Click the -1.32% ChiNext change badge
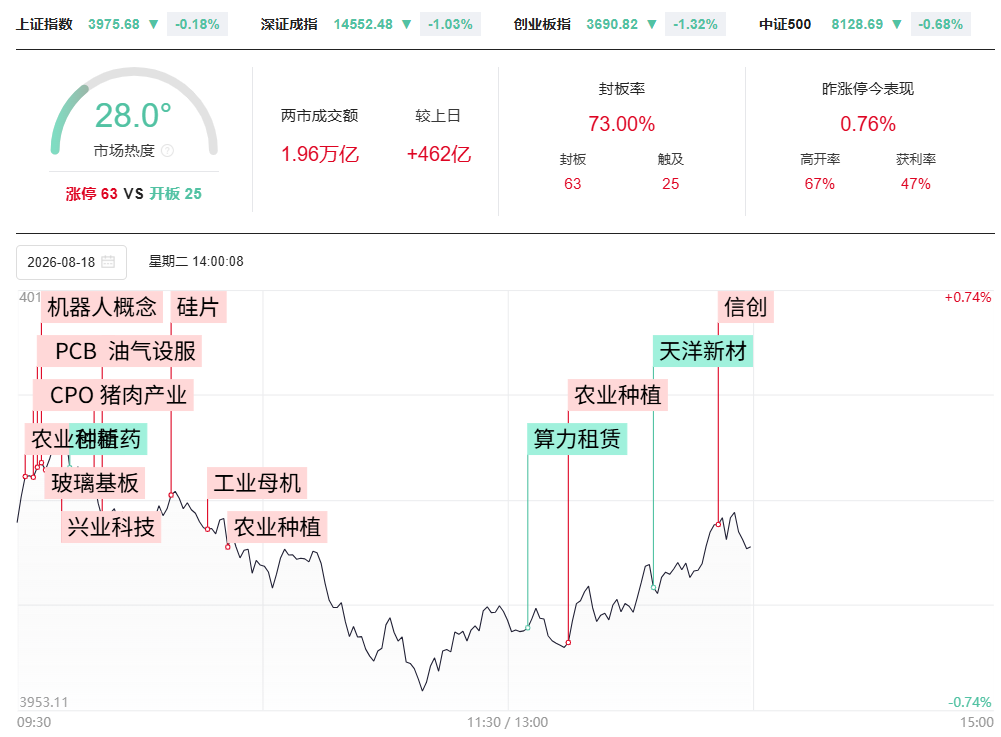The width and height of the screenshot is (1001, 737). point(695,24)
